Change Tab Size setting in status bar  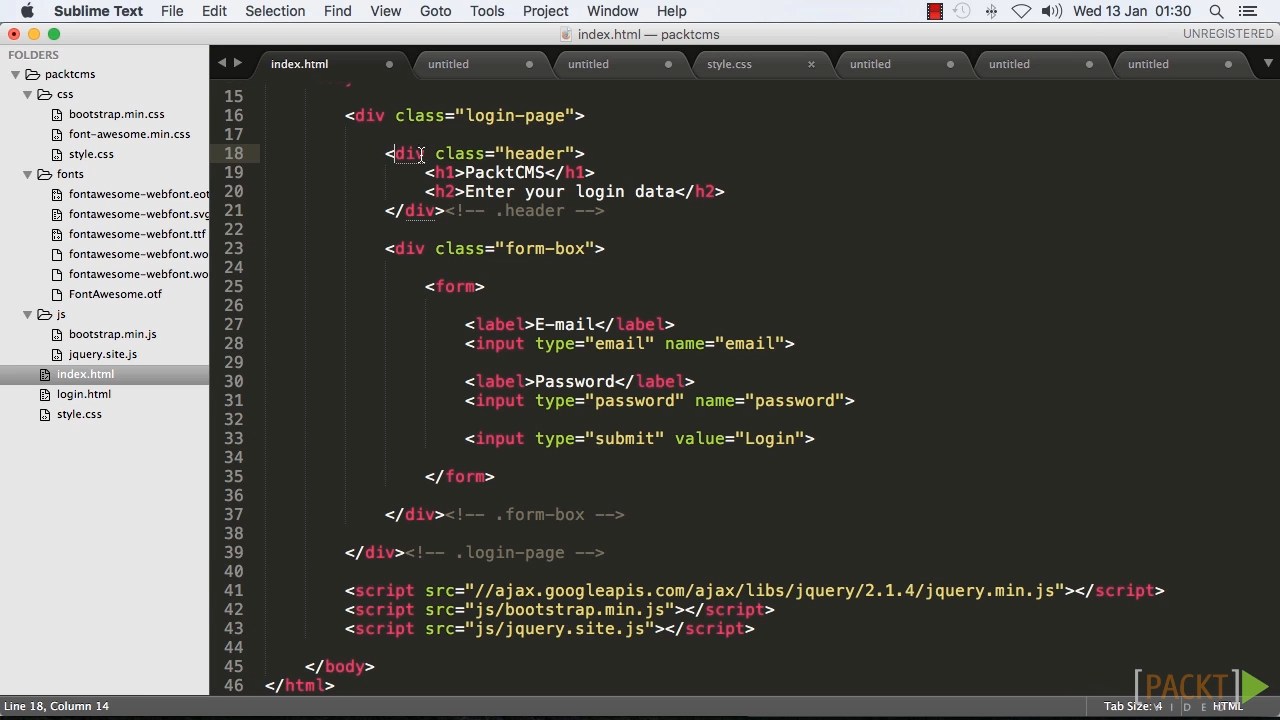click(x=1133, y=706)
